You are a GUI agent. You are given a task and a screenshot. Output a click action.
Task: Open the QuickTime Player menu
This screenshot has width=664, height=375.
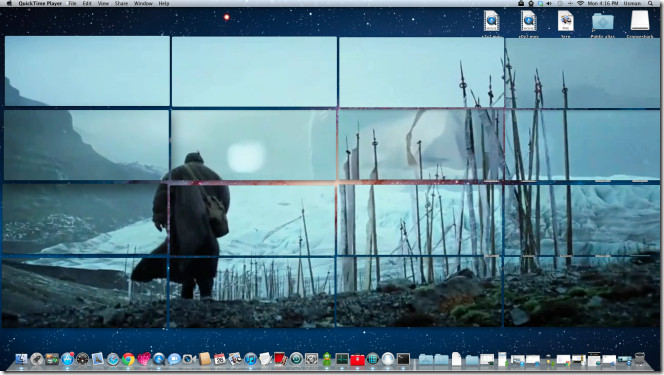40,3
